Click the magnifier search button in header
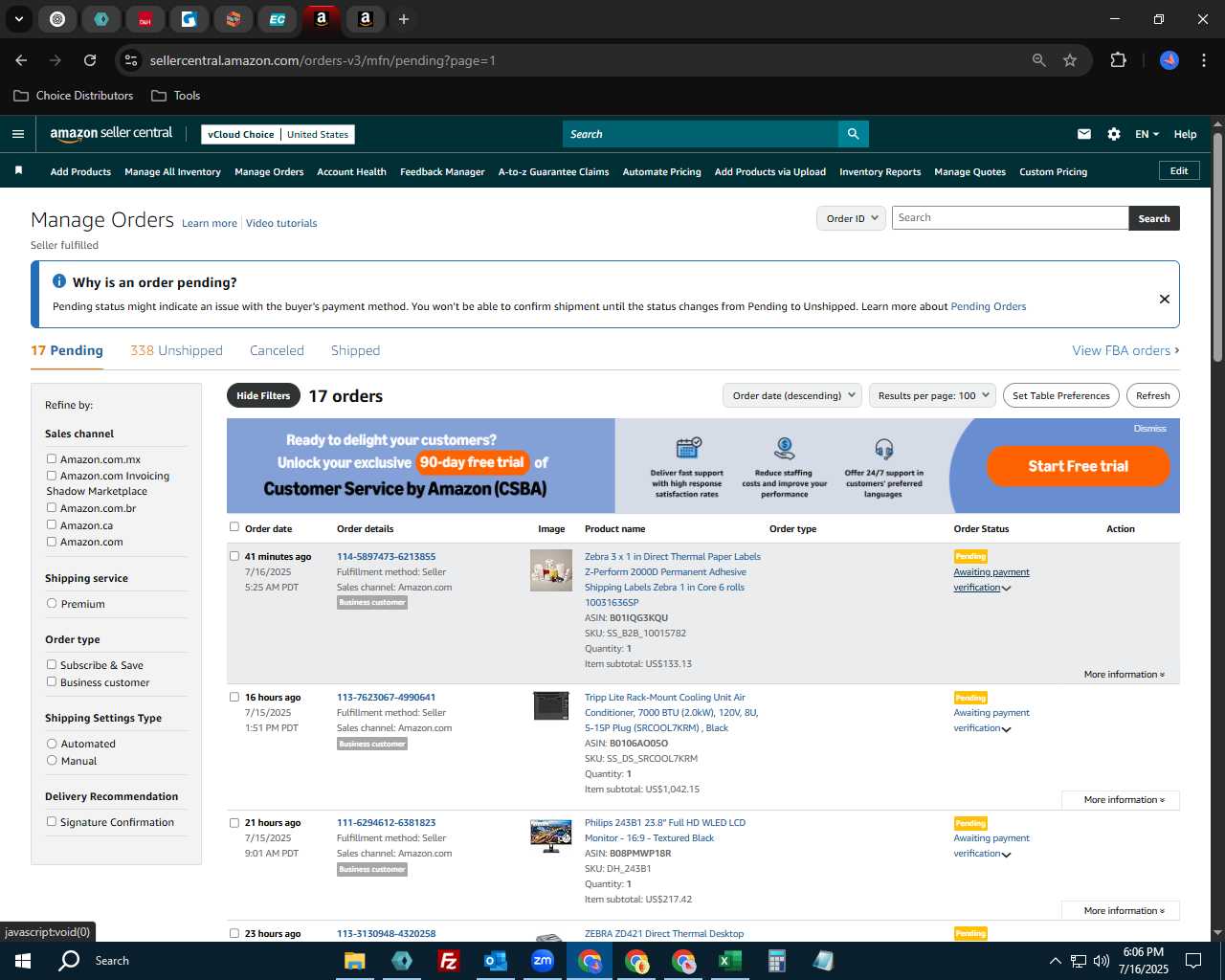The height and width of the screenshot is (980, 1225). click(853, 134)
